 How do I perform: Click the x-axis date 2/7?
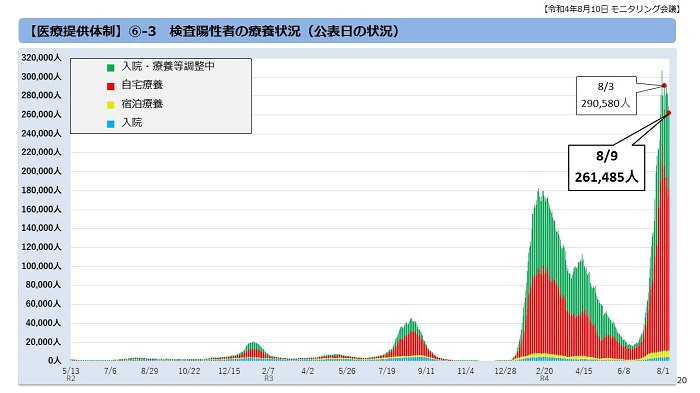[268, 371]
